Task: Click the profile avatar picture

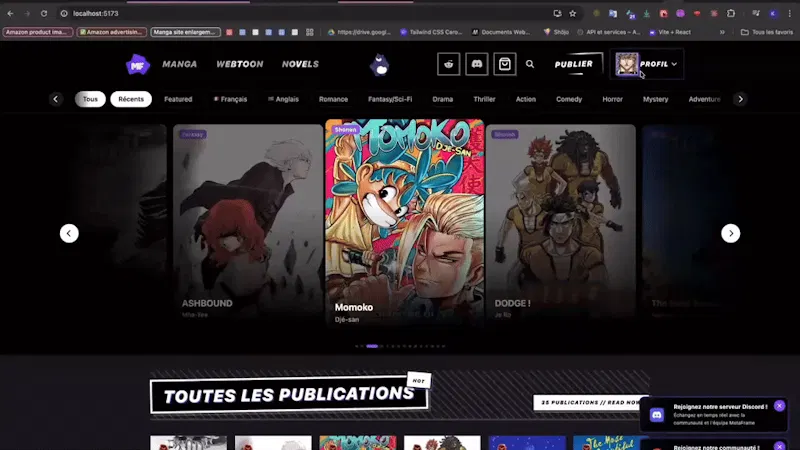Action: click(627, 64)
